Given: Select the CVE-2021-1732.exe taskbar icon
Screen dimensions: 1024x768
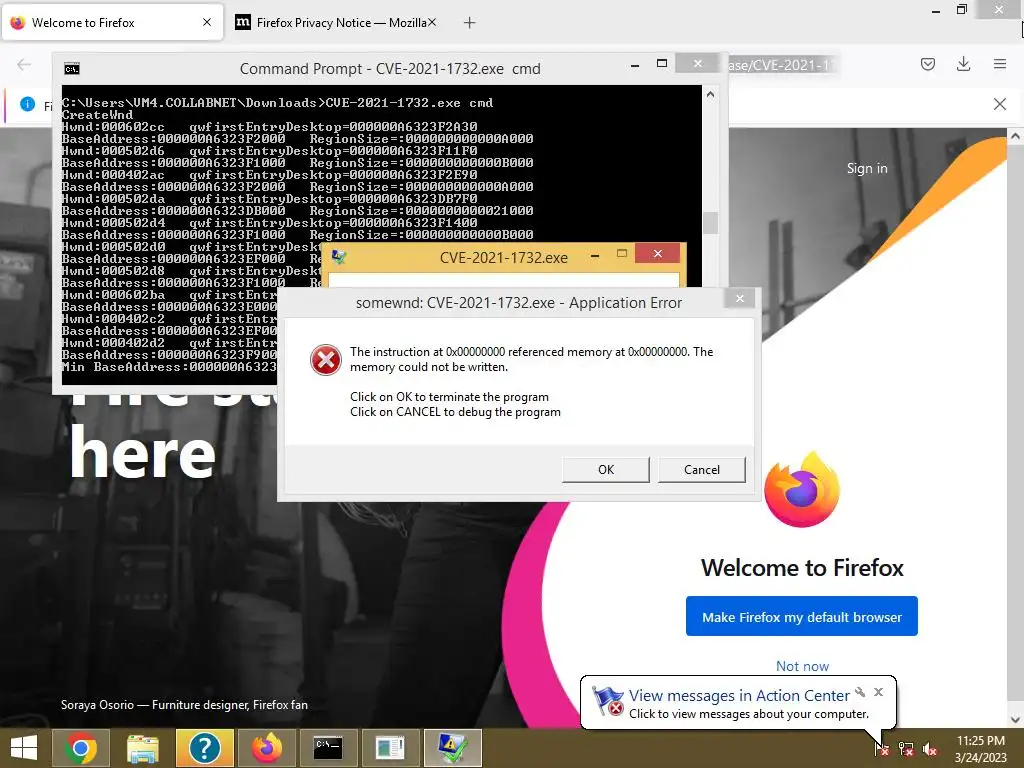Looking at the screenshot, I should pos(453,748).
